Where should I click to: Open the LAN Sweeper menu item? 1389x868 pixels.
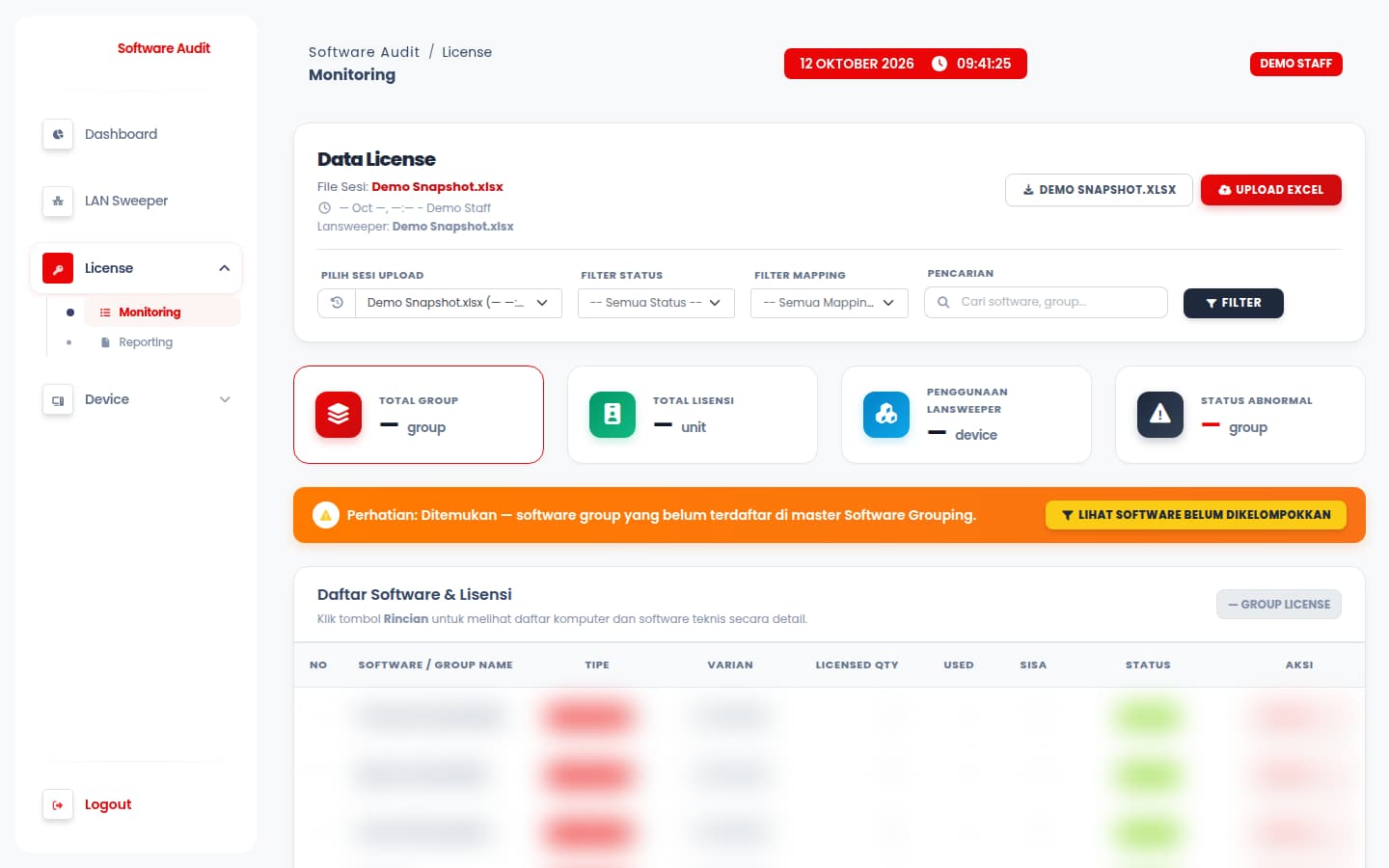tap(136, 201)
